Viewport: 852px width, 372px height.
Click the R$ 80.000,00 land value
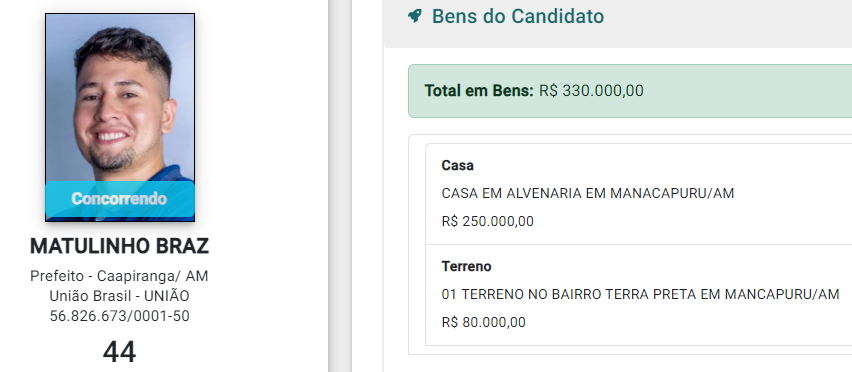[484, 323]
